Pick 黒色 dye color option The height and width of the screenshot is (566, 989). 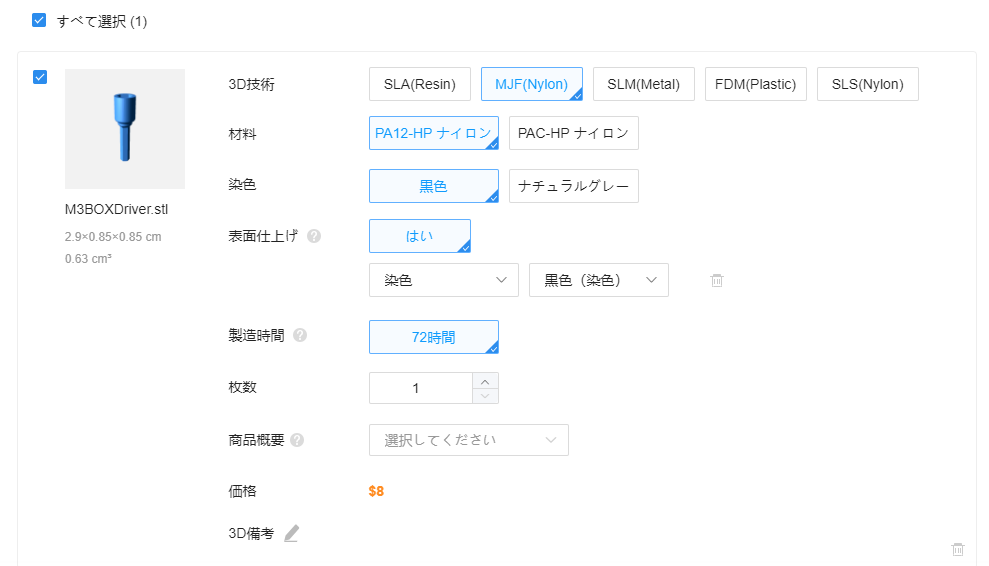434,186
